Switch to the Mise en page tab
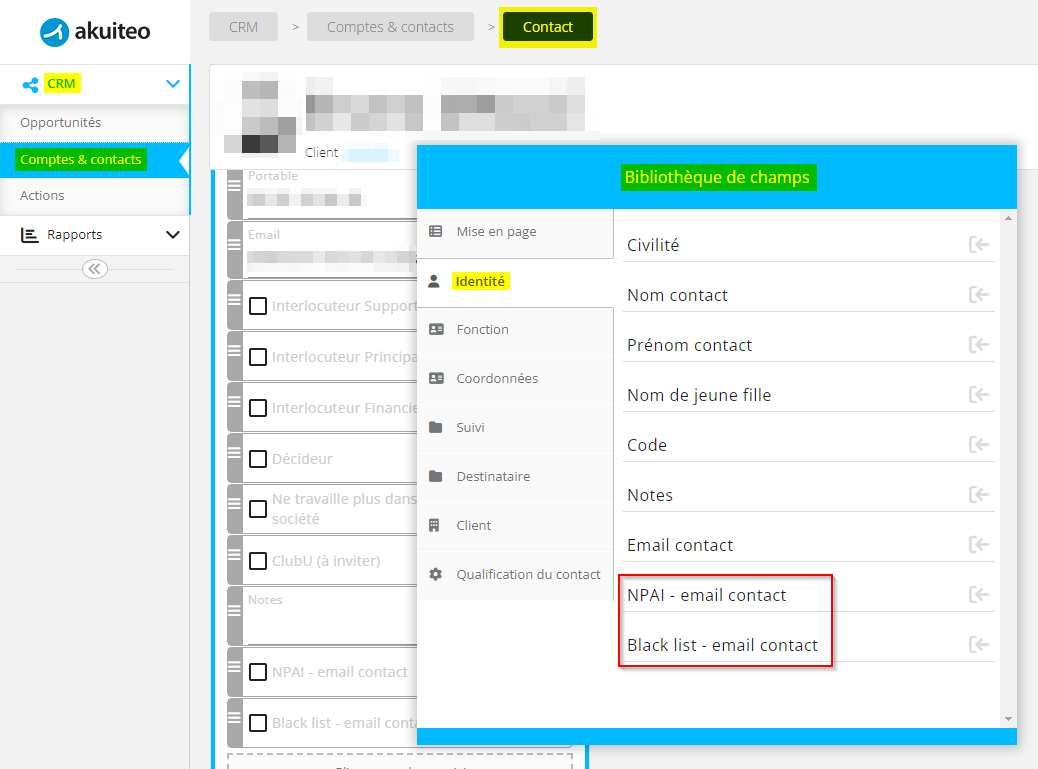 (496, 232)
